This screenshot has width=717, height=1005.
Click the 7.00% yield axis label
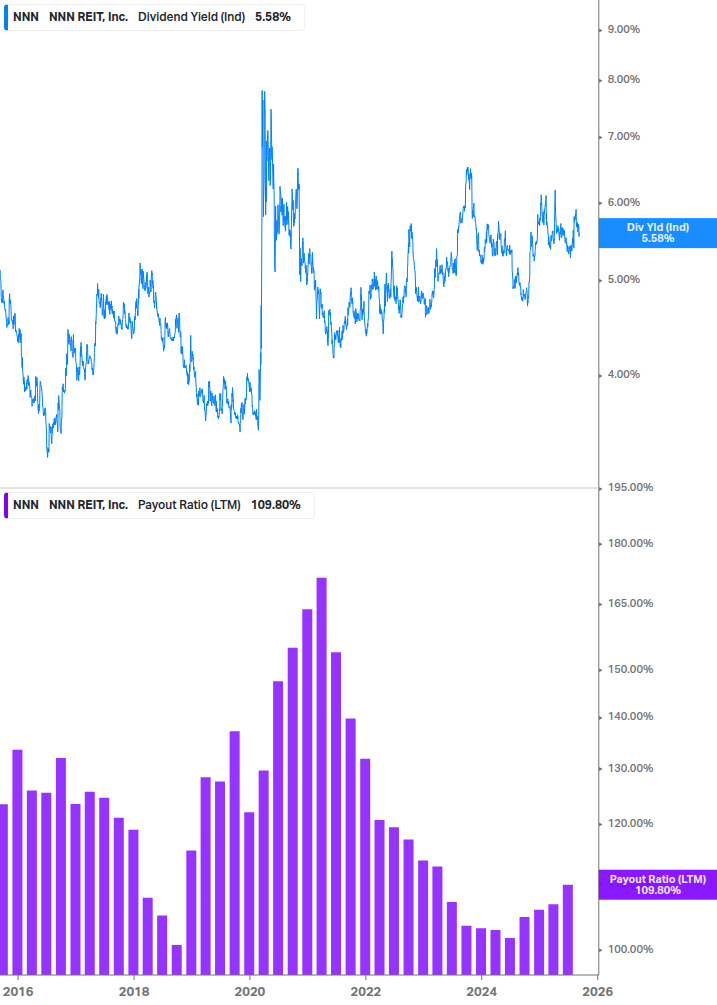623,137
